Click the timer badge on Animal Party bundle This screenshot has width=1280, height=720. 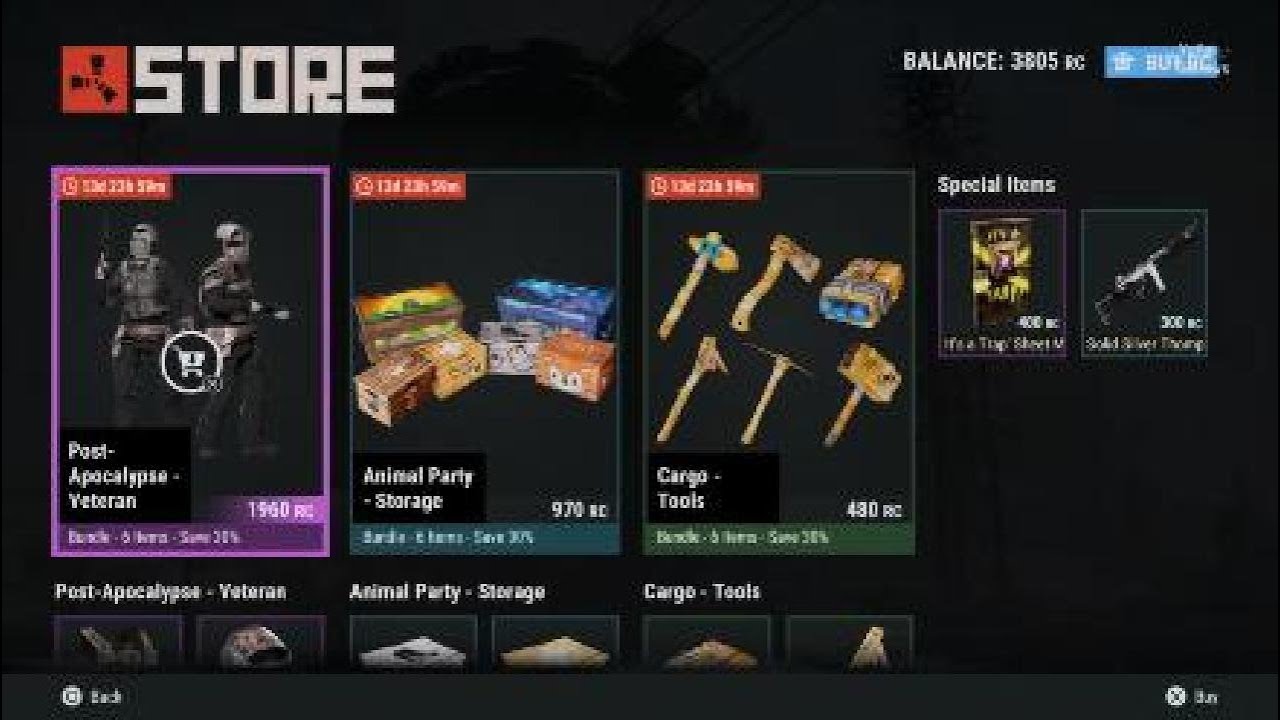point(407,186)
